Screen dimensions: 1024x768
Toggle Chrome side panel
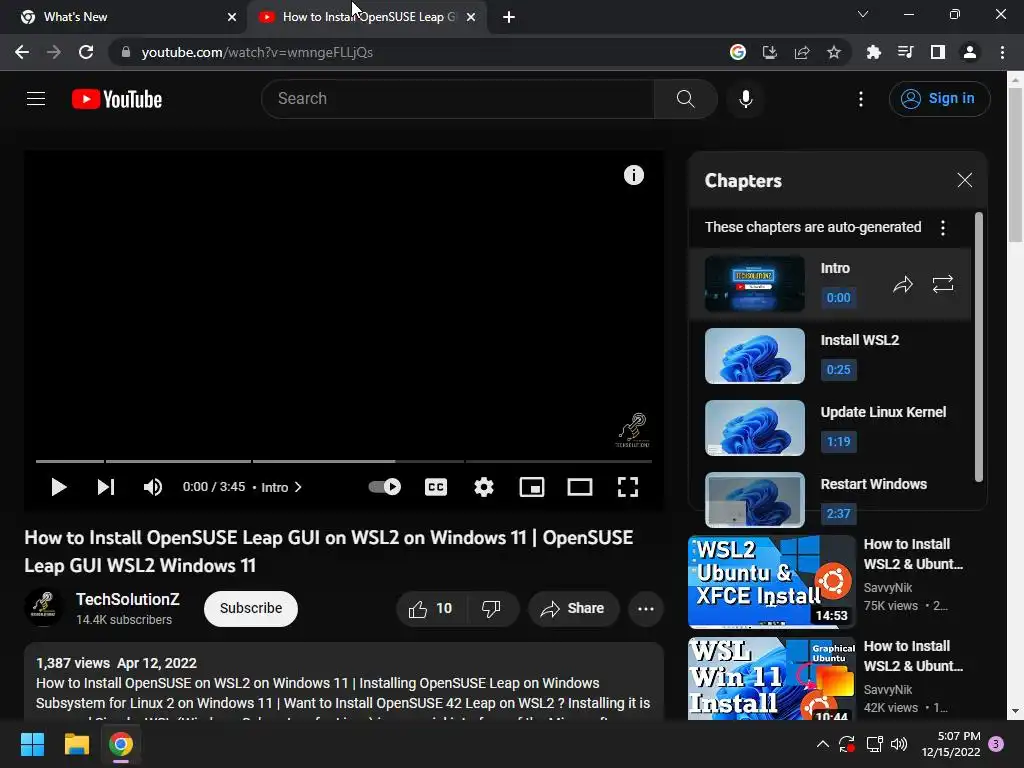937,52
